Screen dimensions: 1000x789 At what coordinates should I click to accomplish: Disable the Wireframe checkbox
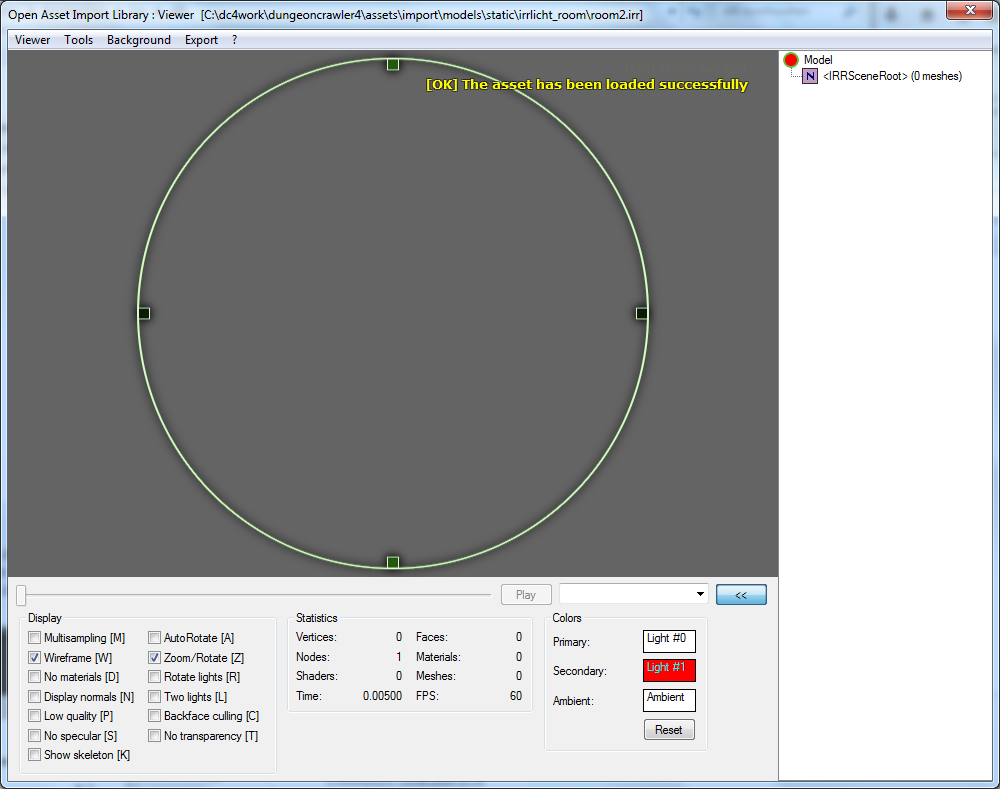pos(35,658)
